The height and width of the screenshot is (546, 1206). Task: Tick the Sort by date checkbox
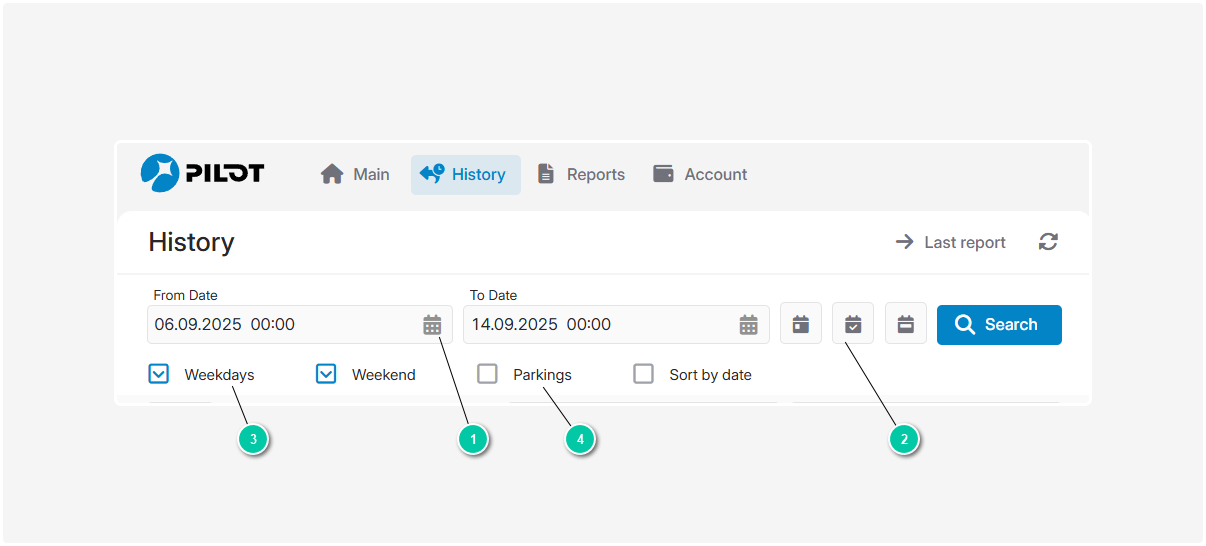pyautogui.click(x=644, y=374)
